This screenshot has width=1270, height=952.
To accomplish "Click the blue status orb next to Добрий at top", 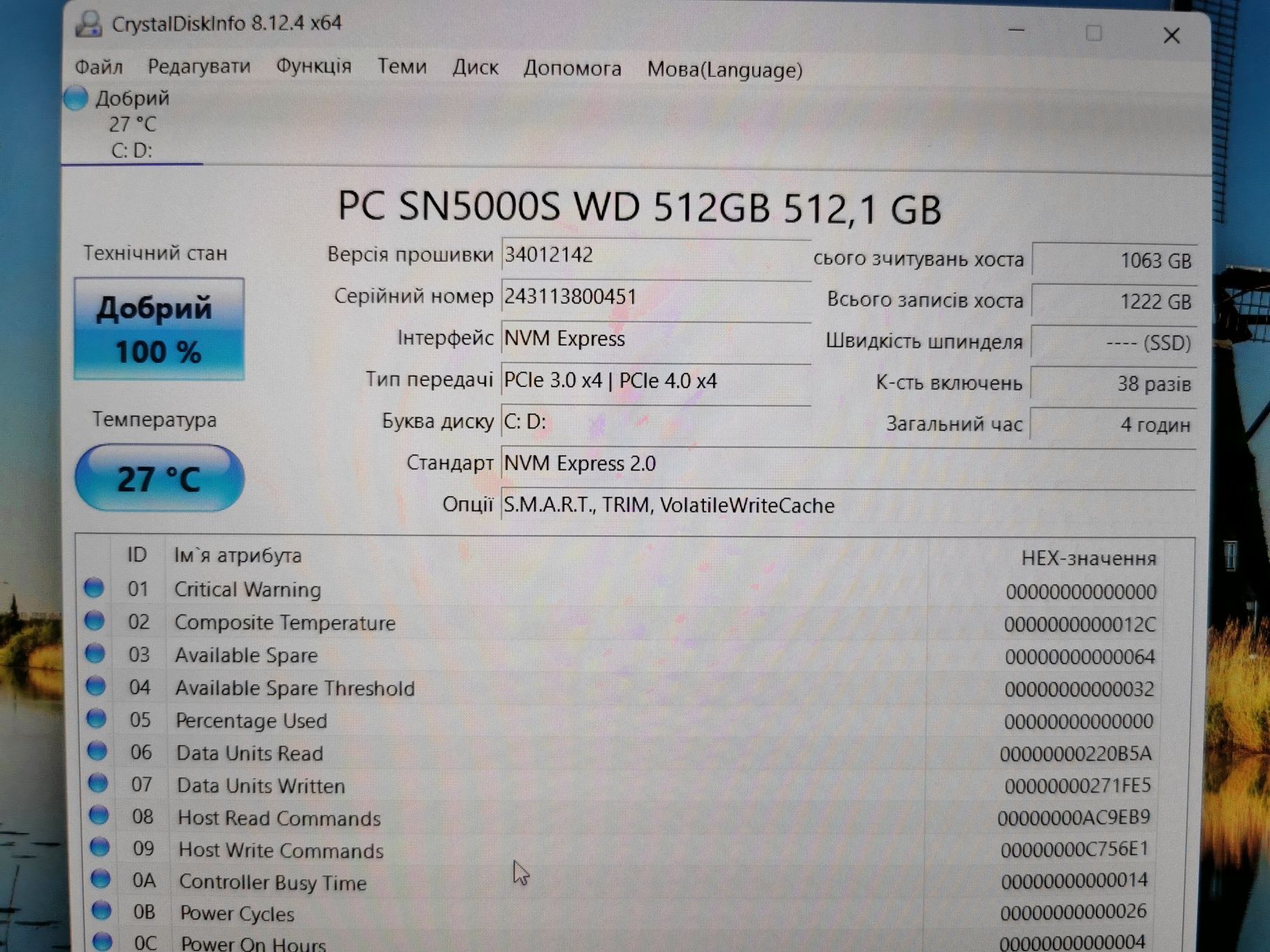I will [x=76, y=98].
